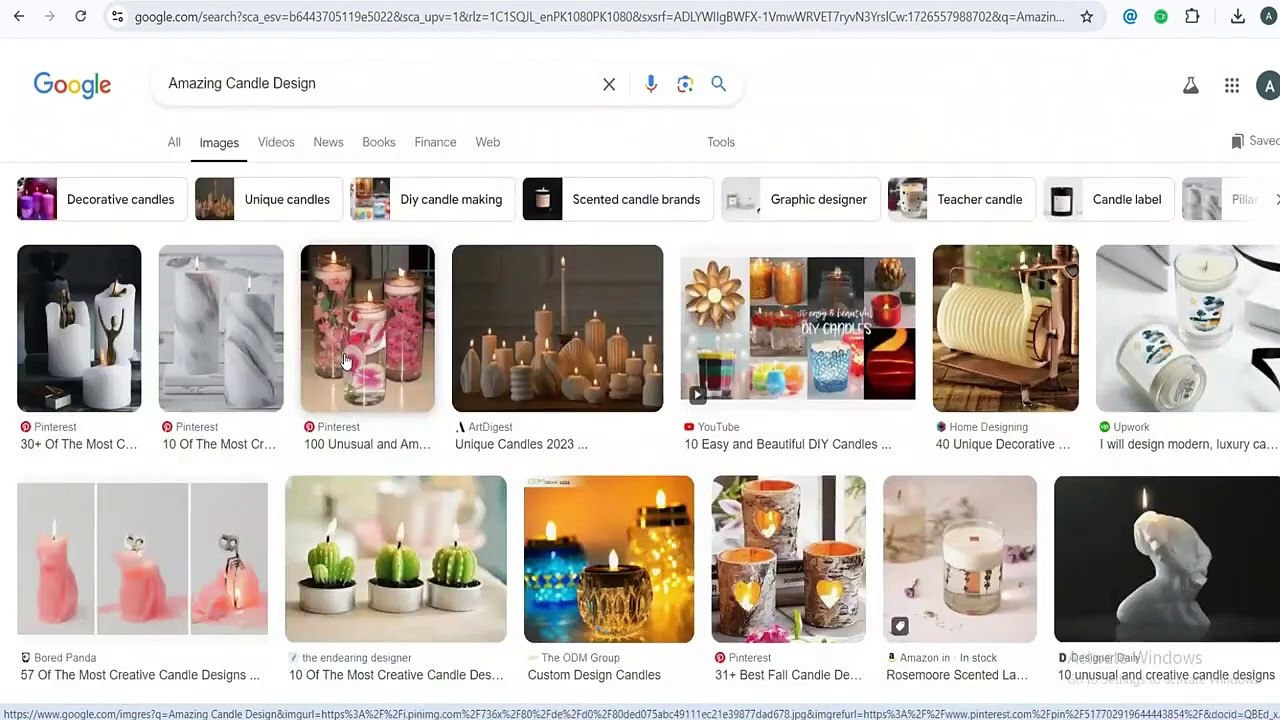
Task: Go to Google homepage via logo
Action: 72,85
